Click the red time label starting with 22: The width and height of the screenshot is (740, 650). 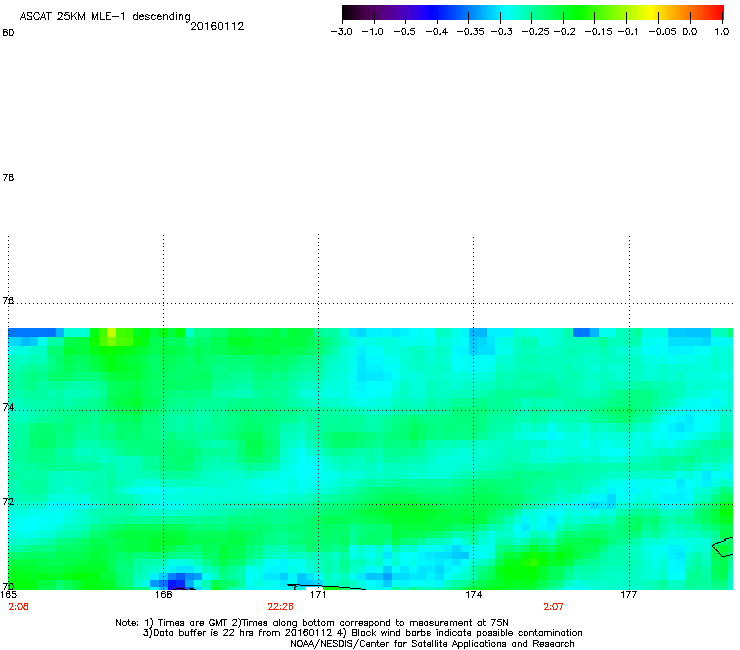click(280, 607)
